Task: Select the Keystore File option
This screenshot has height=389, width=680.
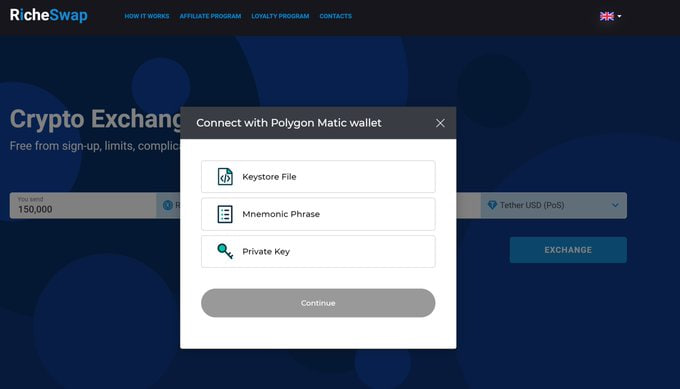Action: (x=318, y=177)
